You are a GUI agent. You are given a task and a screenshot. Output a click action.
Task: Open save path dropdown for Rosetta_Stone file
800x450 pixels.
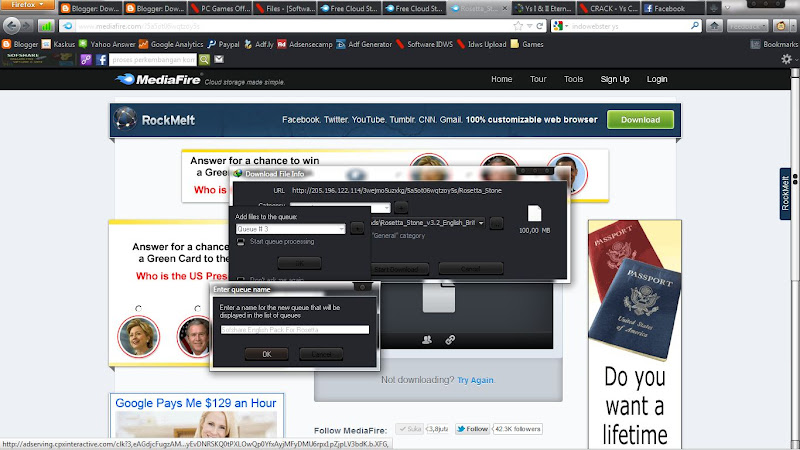coord(481,223)
